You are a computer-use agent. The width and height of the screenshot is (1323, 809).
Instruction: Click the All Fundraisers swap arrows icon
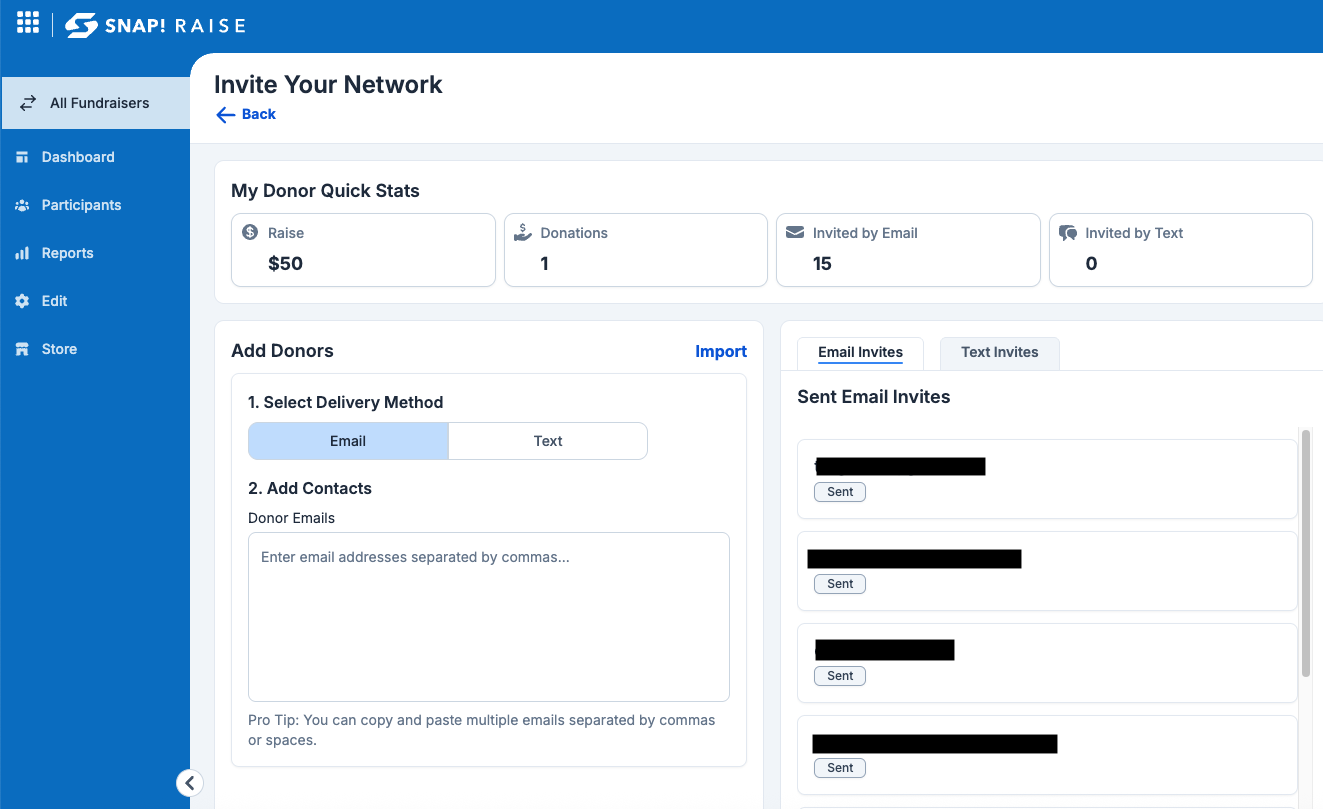pos(28,103)
